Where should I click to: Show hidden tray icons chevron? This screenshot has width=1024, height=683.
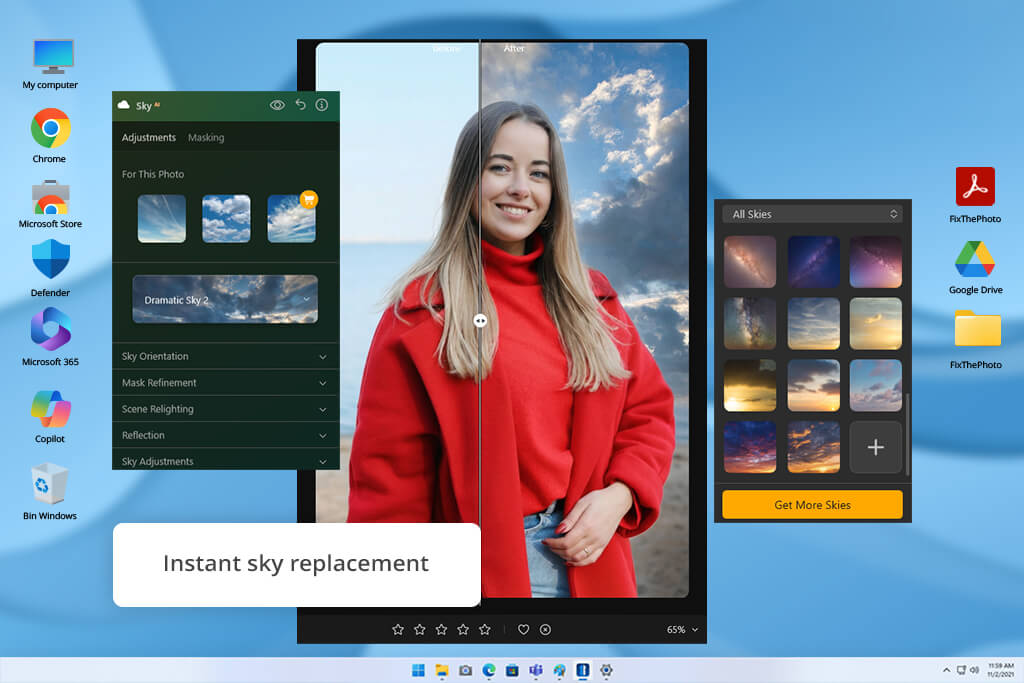946,670
